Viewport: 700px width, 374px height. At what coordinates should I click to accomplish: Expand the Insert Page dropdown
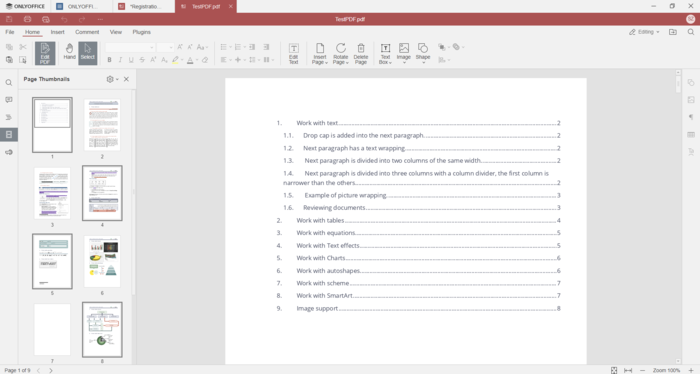point(320,54)
